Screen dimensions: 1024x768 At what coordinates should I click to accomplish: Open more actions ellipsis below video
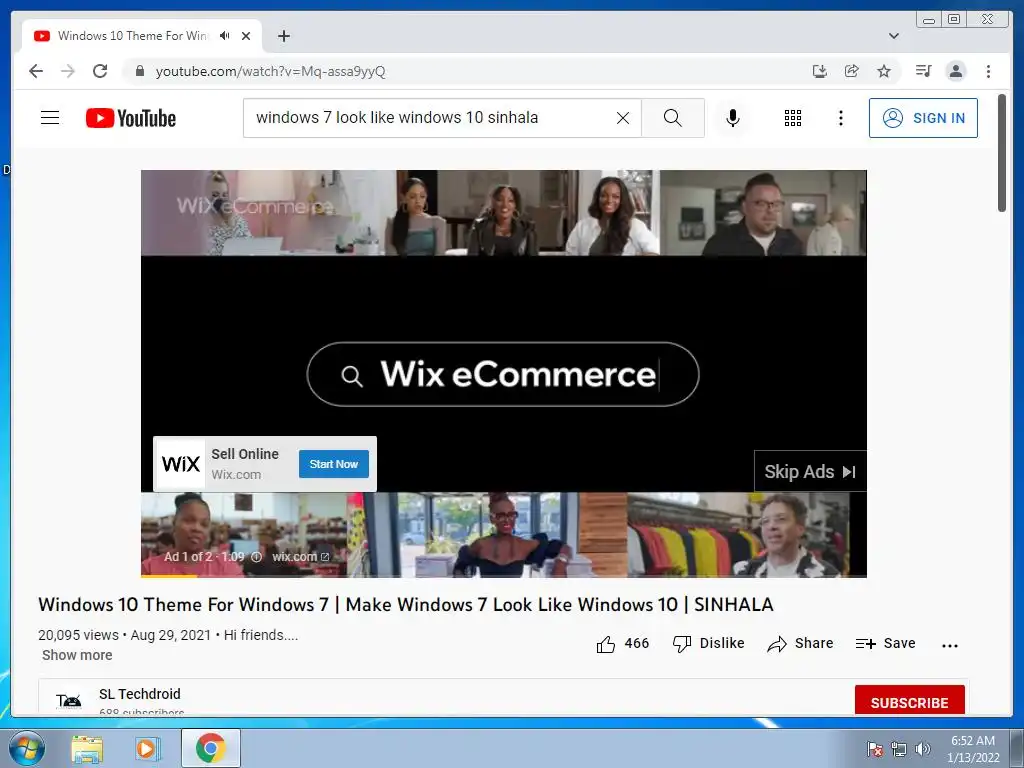click(x=950, y=645)
